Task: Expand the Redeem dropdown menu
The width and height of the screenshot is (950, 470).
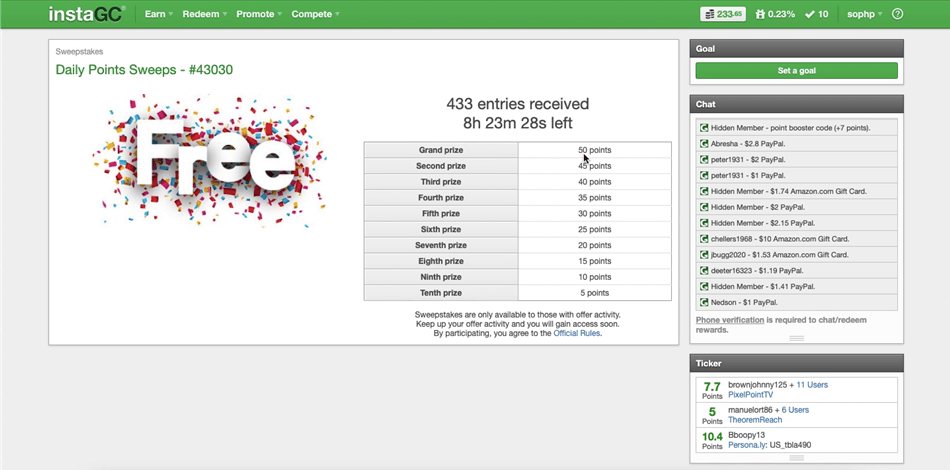Action: point(205,14)
